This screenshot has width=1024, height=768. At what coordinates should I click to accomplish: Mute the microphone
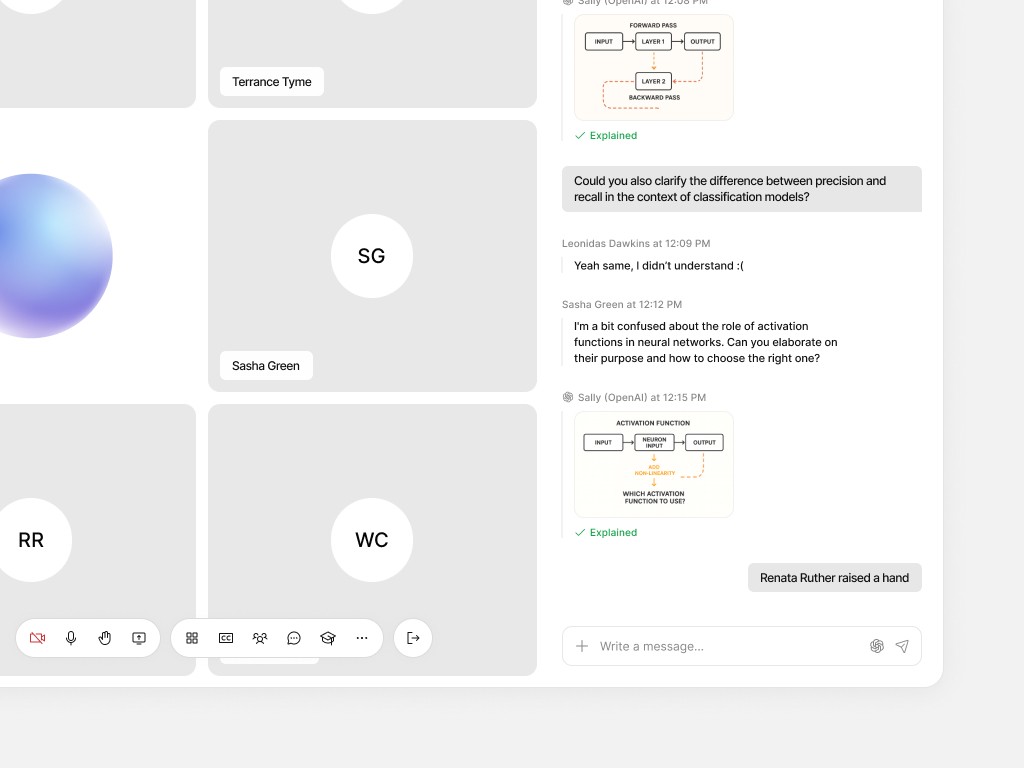(x=71, y=638)
